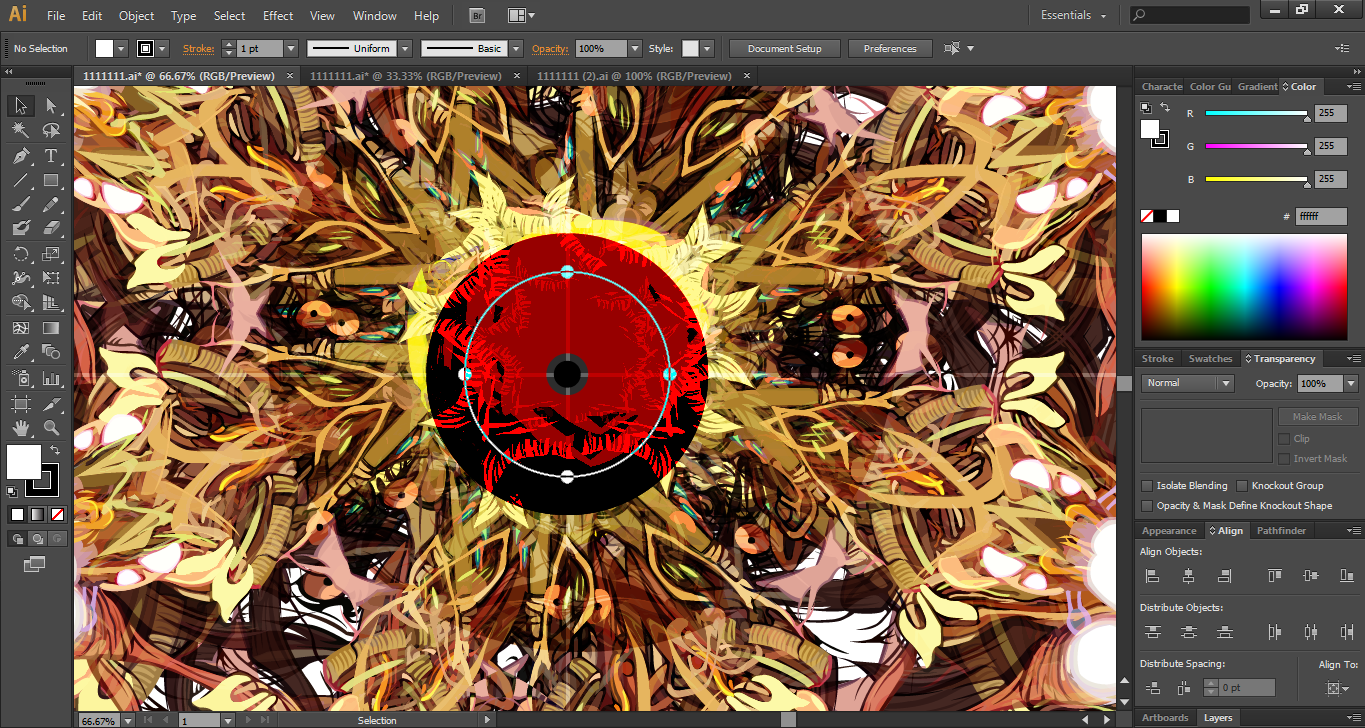
Task: Toggle the Clip checkbox in Transparency panel
Action: pos(1284,439)
